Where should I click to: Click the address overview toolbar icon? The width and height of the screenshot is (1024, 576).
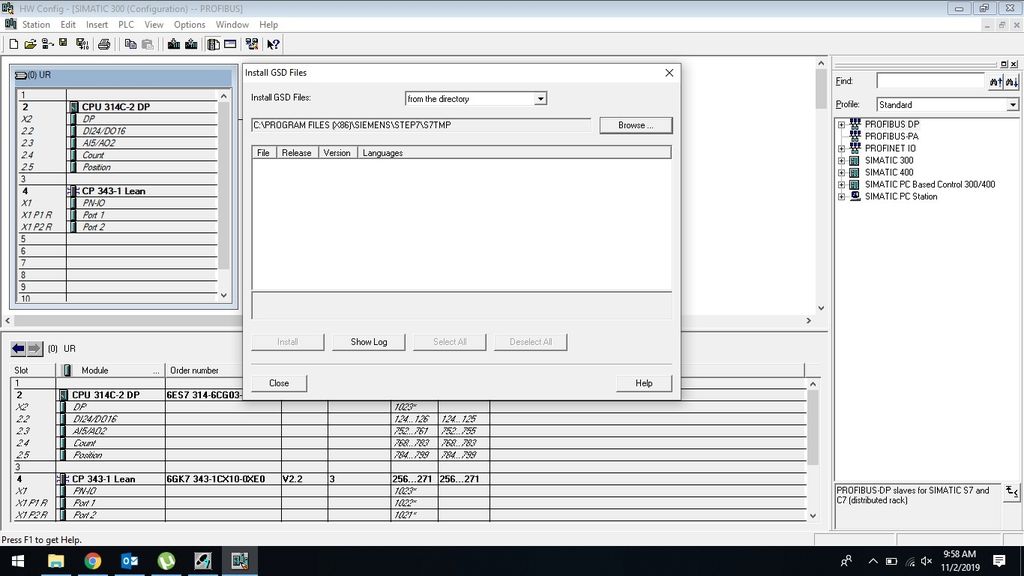click(230, 44)
